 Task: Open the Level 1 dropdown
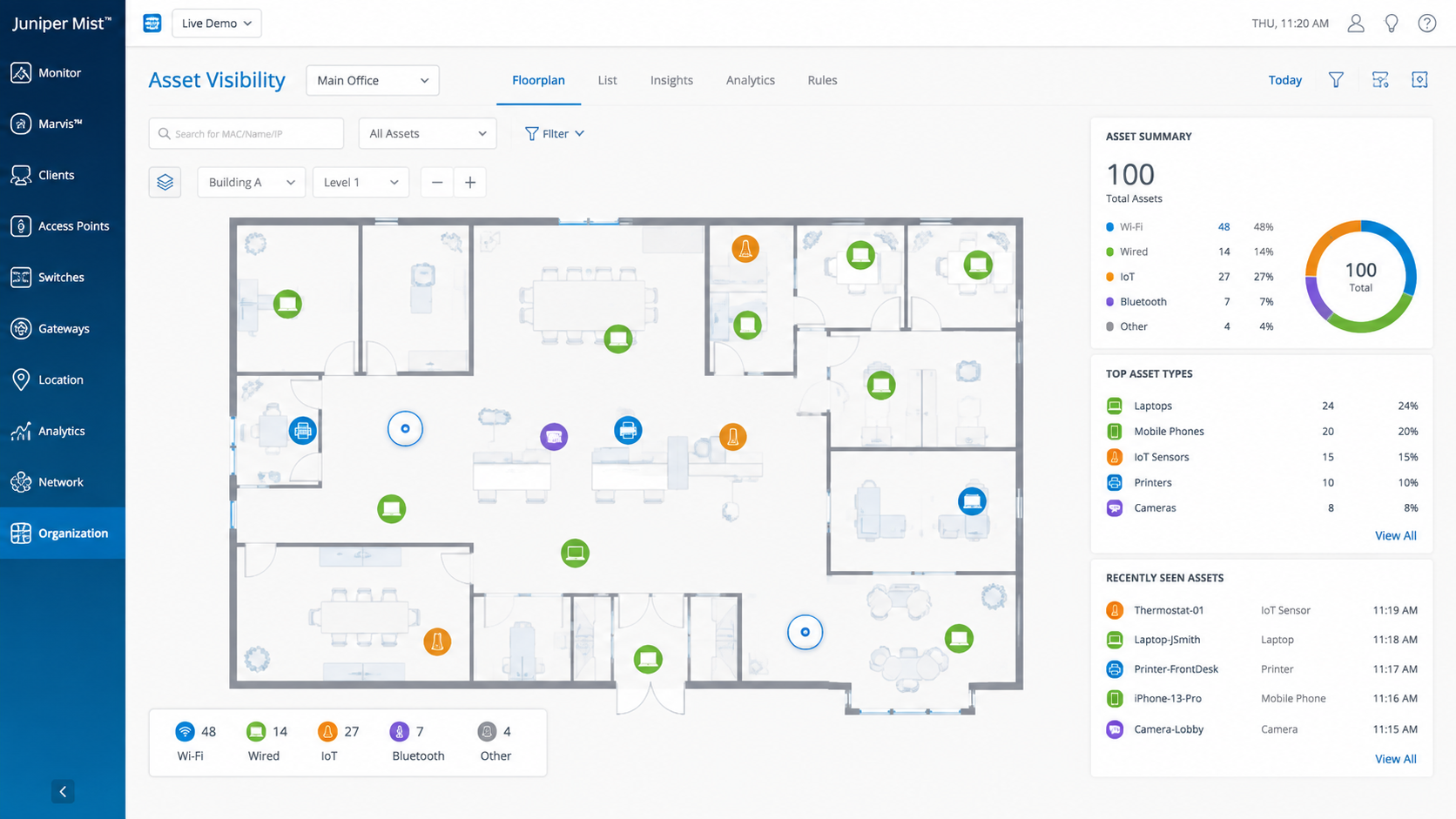pos(361,182)
